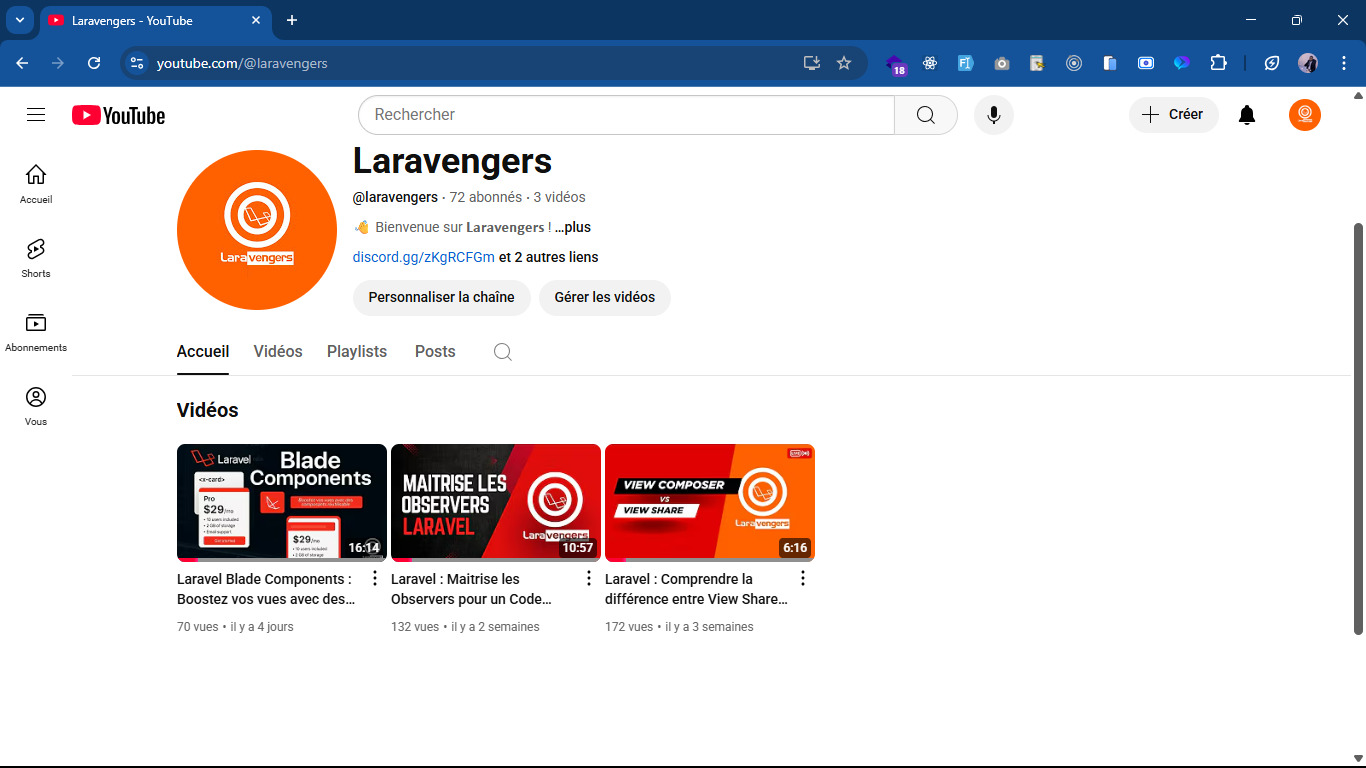Show the 2 autres liens
Viewport: 1366px width, 768px height.
[549, 257]
